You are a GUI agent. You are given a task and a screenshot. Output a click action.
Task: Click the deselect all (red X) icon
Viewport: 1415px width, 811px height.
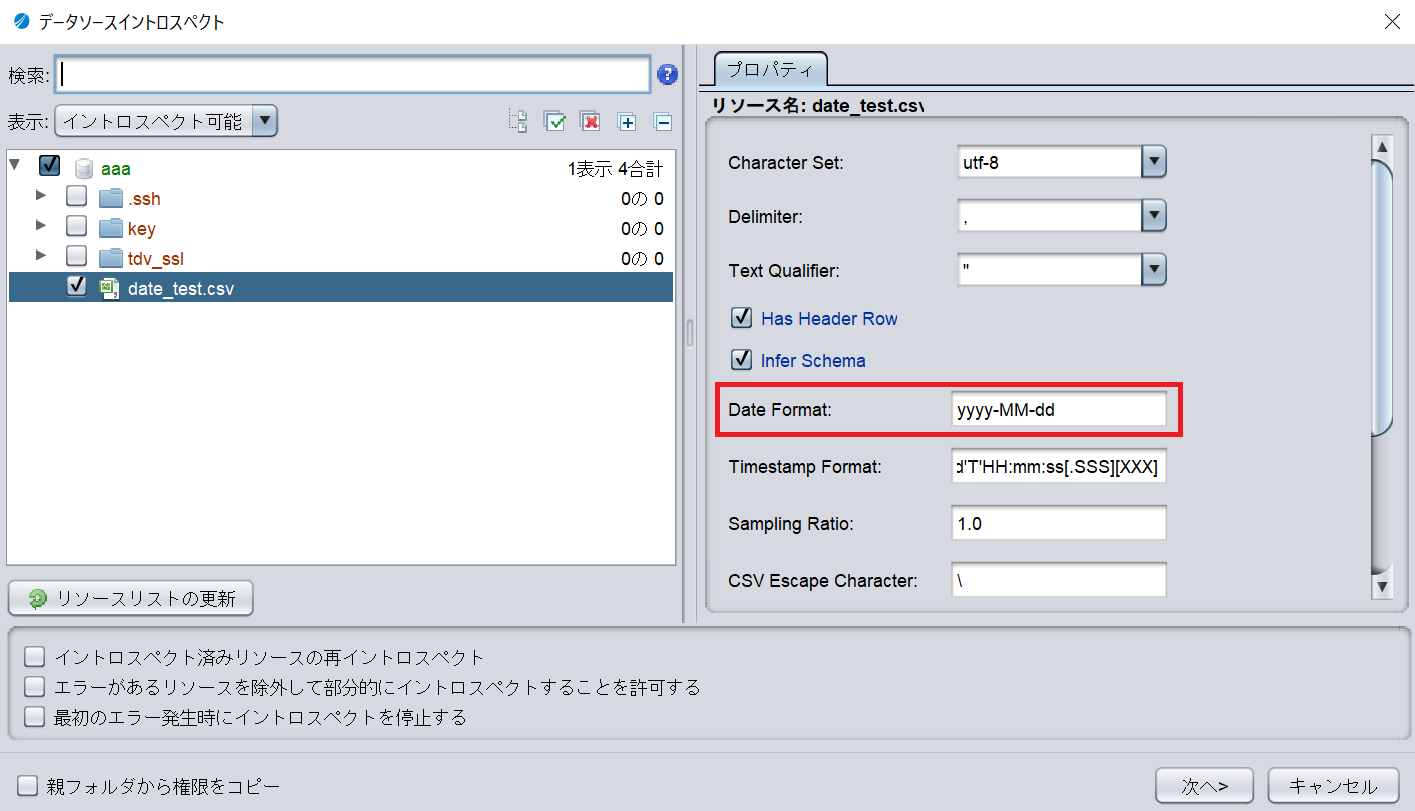tap(591, 122)
